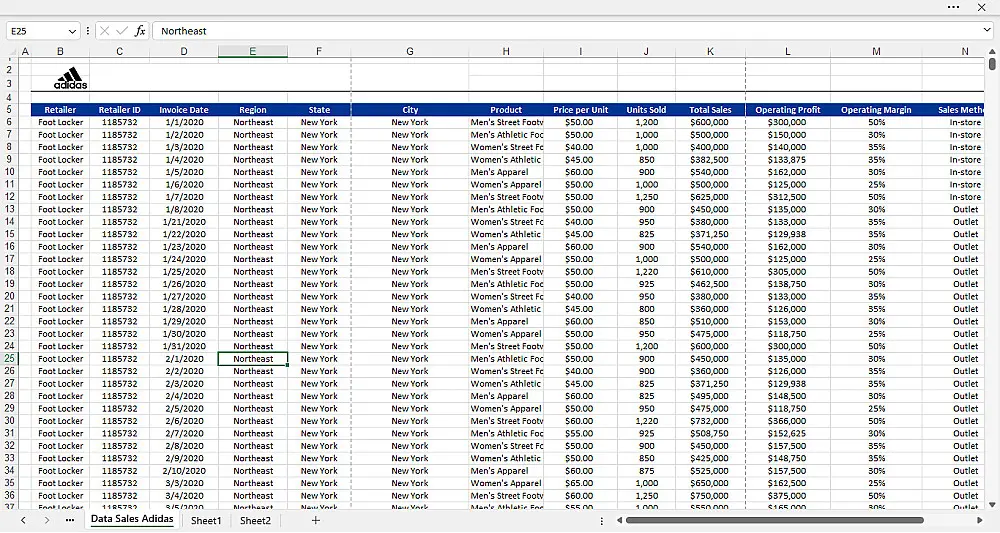Select the total sales $732,000 cell

click(x=710, y=421)
